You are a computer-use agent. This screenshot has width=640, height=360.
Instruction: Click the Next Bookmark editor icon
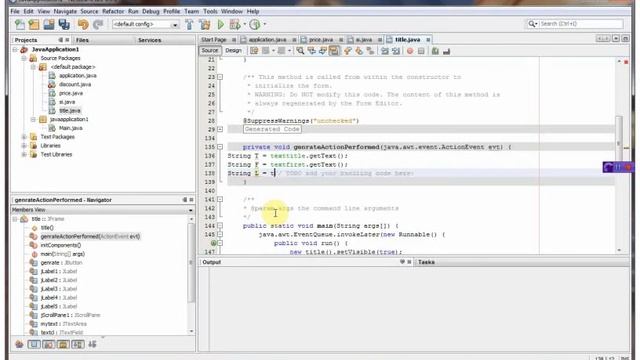pyautogui.click(x=359, y=51)
